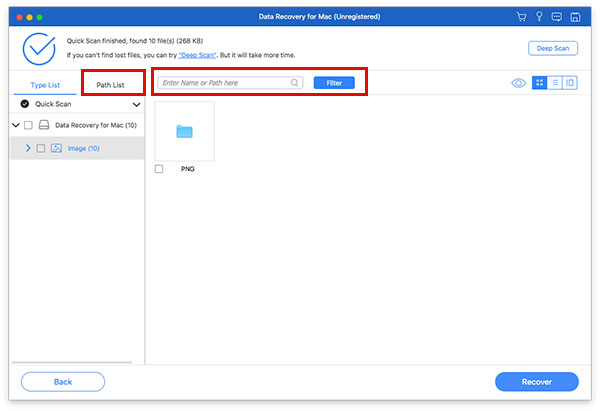Click the PNG folder name
This screenshot has width=600, height=411.
point(188,169)
